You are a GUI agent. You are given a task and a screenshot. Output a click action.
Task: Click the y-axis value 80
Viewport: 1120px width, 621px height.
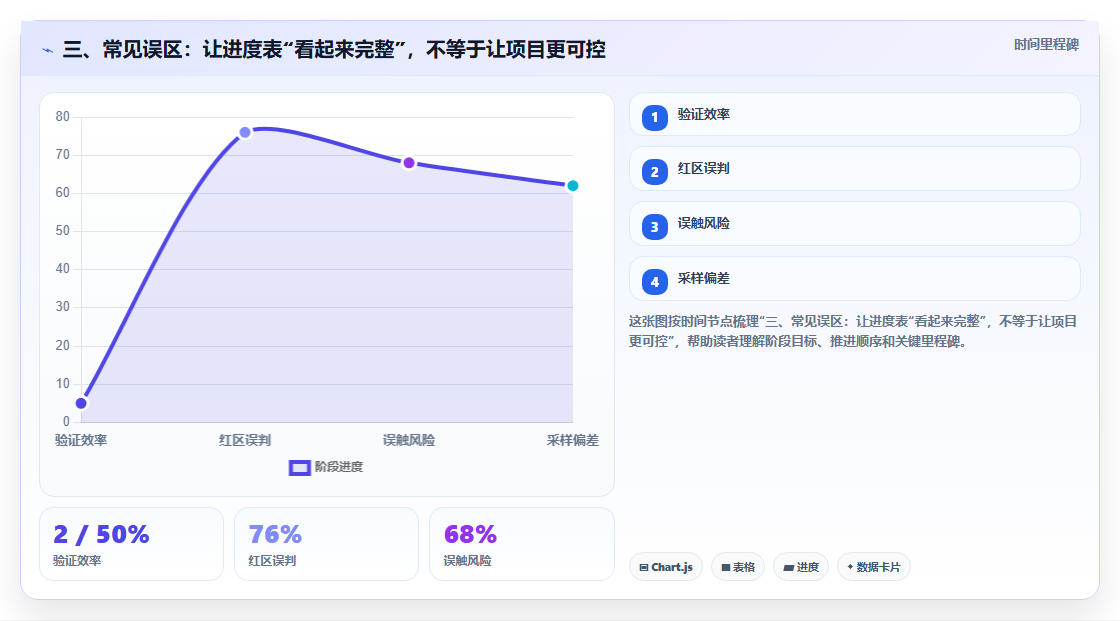[x=63, y=116]
